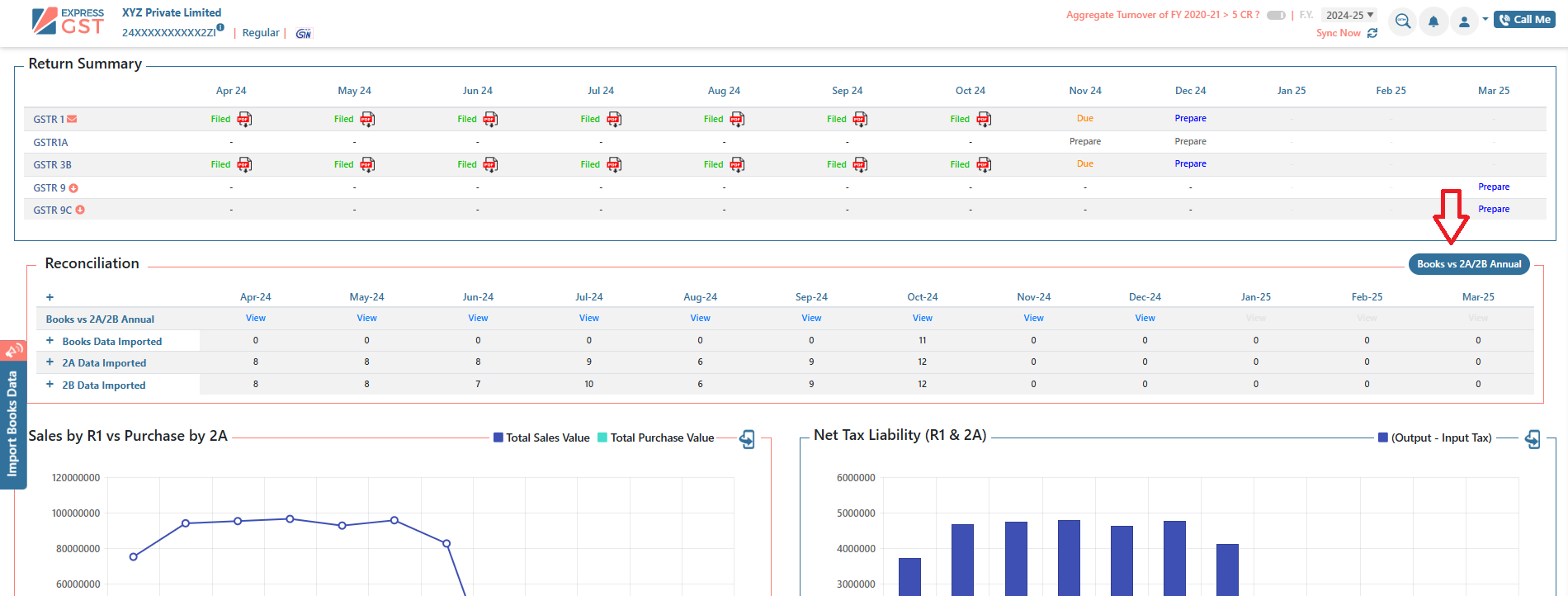Toggle Output - Input Tax legend swatch
Viewport: 1568px width, 596px height.
1383,438
